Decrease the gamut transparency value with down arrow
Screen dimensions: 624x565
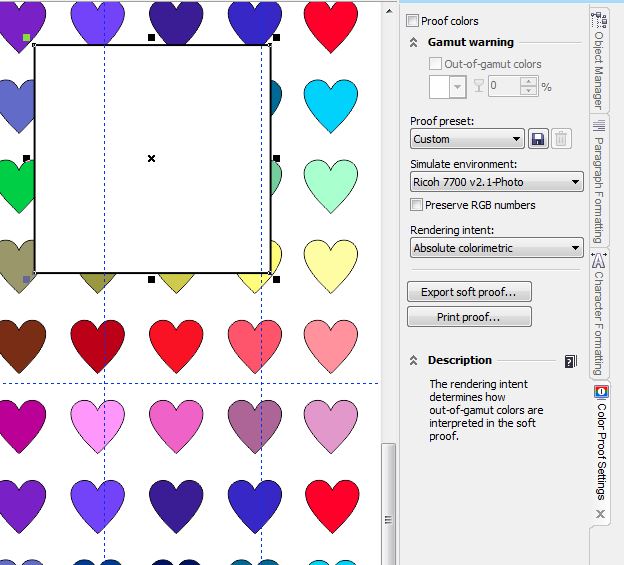pyautogui.click(x=528, y=90)
